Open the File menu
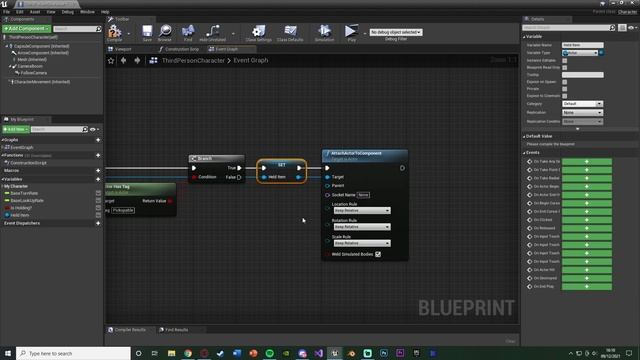Image resolution: width=640 pixels, height=360 pixels. pyautogui.click(x=7, y=12)
